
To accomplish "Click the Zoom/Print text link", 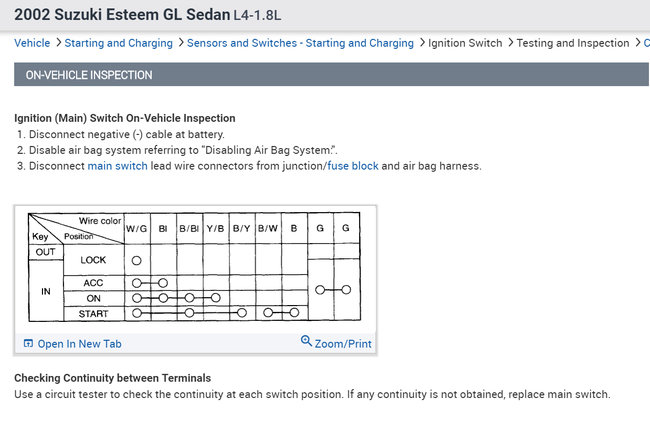I will click(x=343, y=344).
